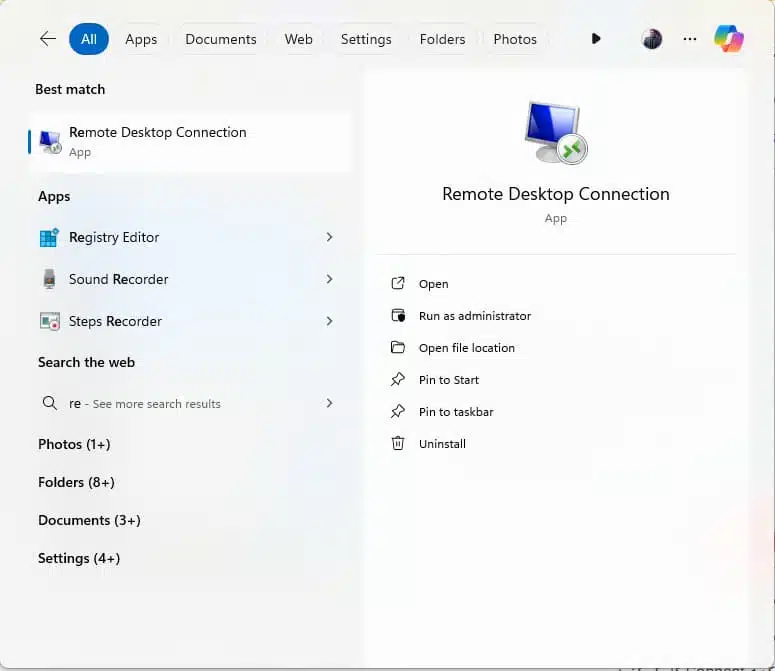The width and height of the screenshot is (775, 671).
Task: Open the Documents (3+) category
Action: [x=89, y=520]
